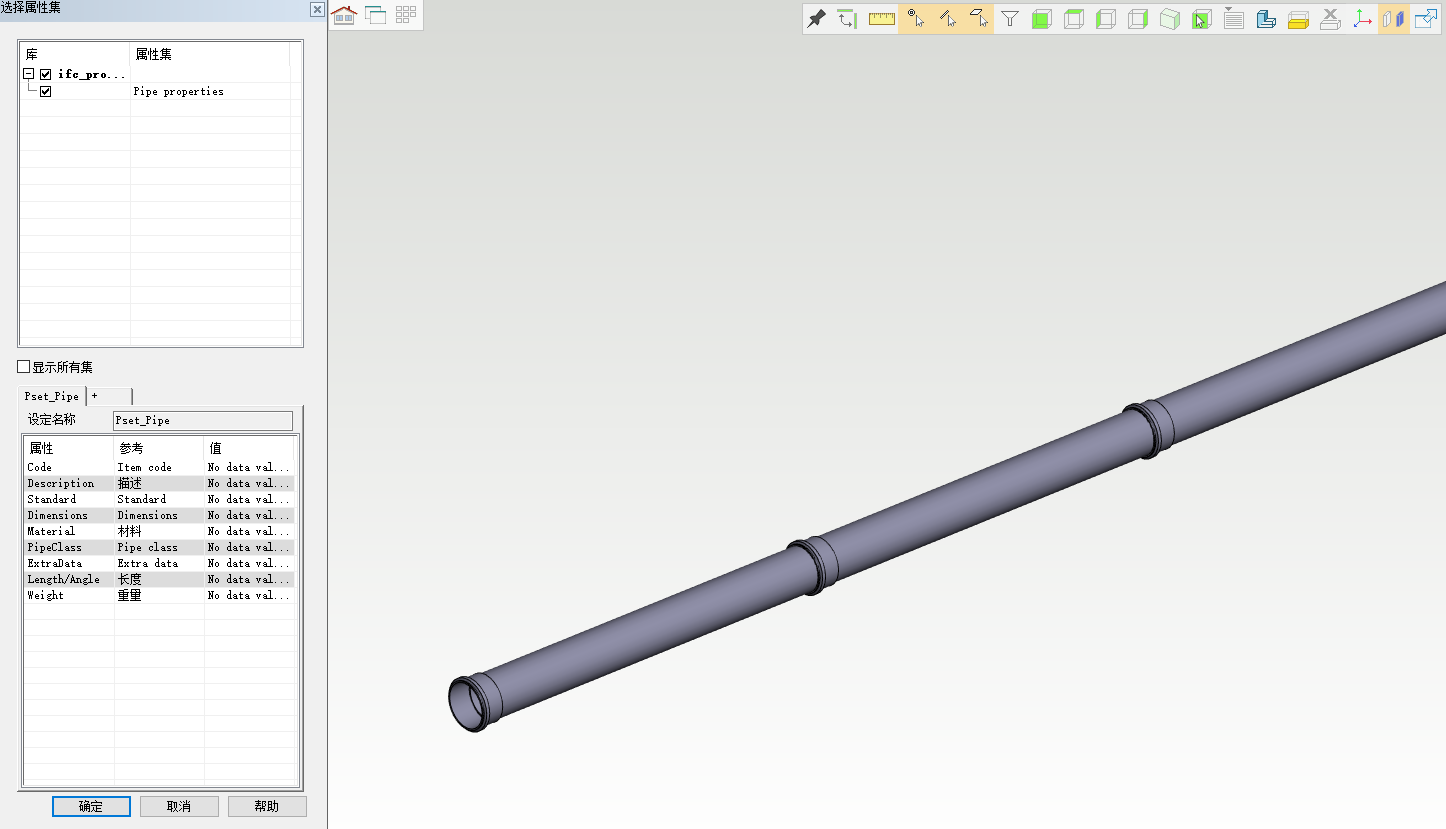The width and height of the screenshot is (1446, 829).
Task: Click the cube with green top face
Action: 1074,19
